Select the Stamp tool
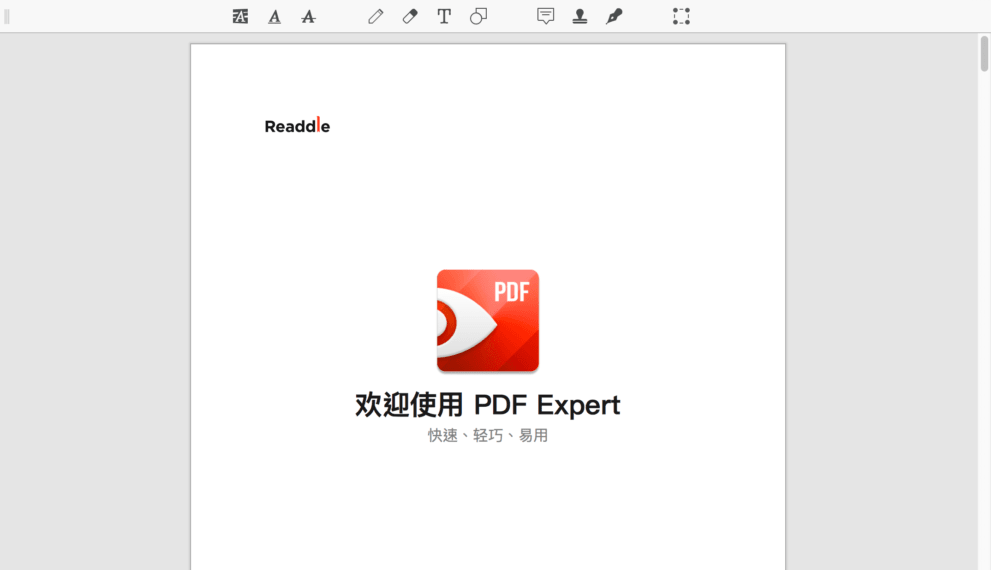The image size is (991, 570). coord(580,16)
